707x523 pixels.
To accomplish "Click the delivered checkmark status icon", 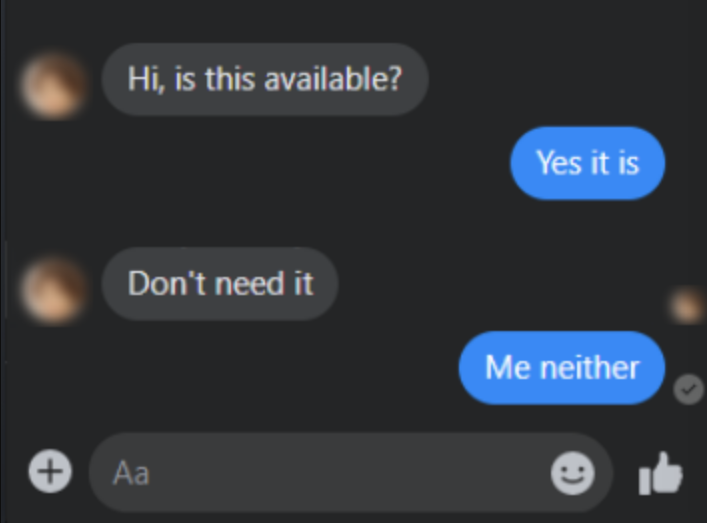I will (689, 390).
